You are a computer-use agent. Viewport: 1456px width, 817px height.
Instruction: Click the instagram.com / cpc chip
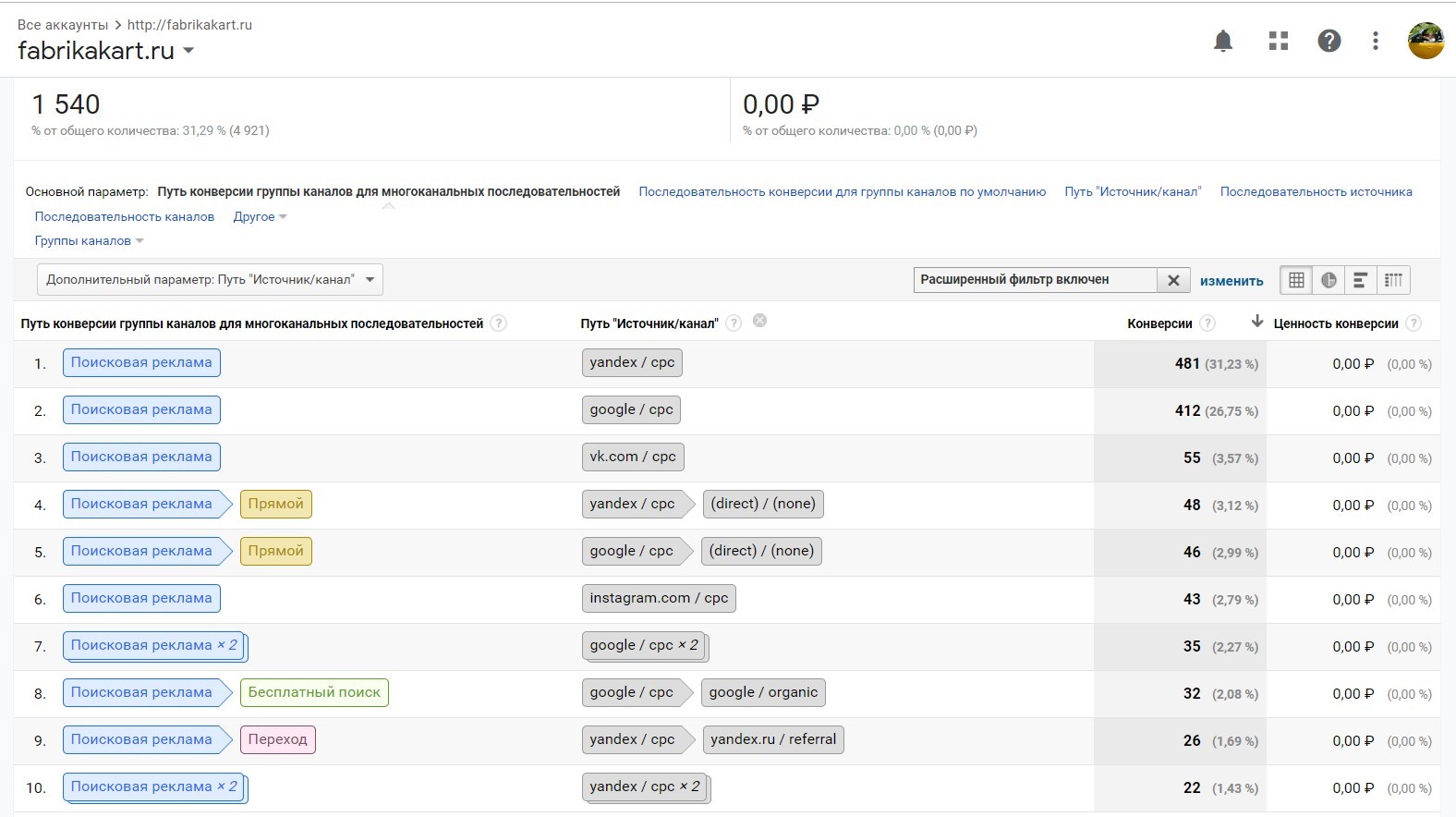[659, 598]
